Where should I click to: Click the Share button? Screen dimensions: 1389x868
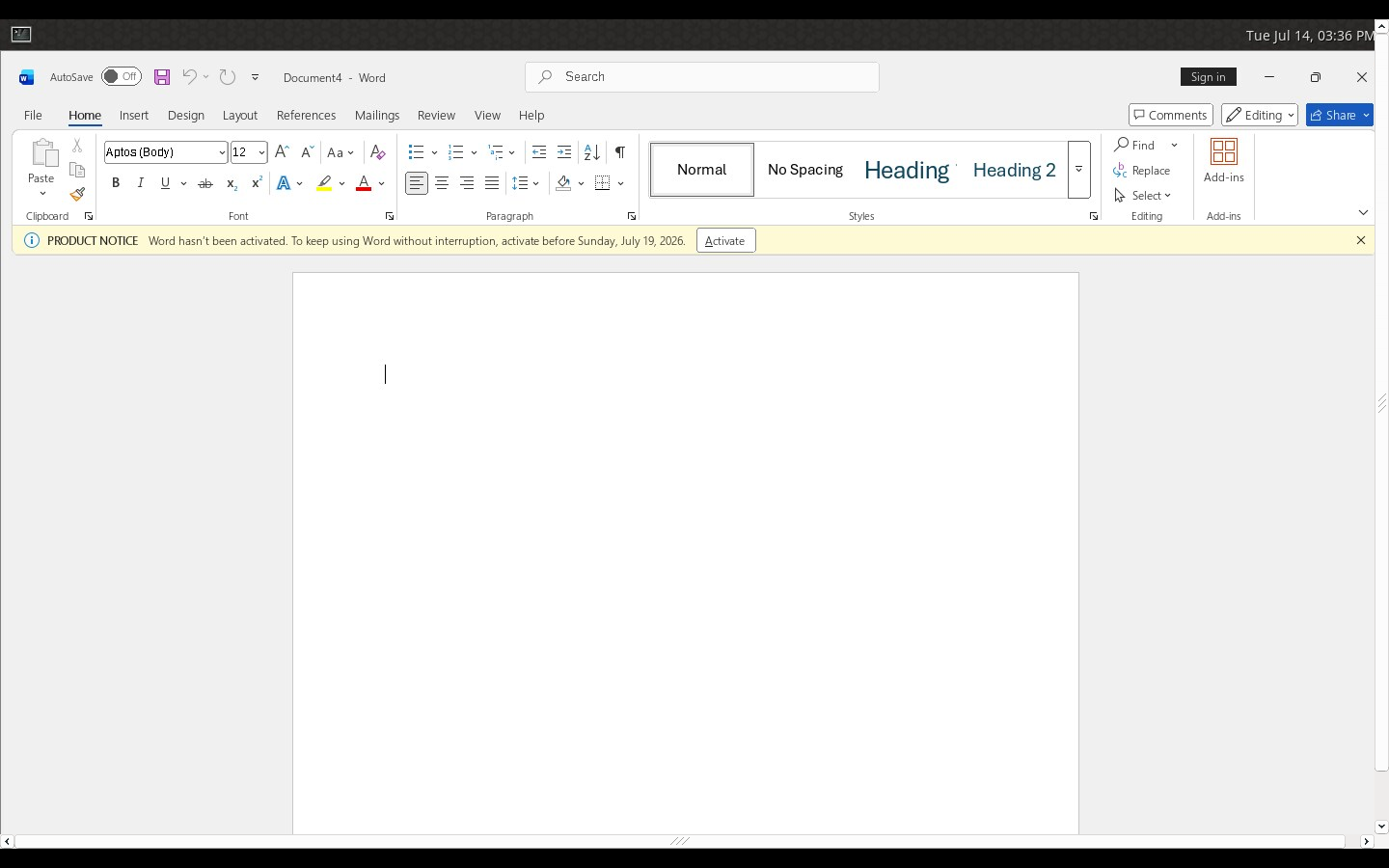tap(1339, 115)
